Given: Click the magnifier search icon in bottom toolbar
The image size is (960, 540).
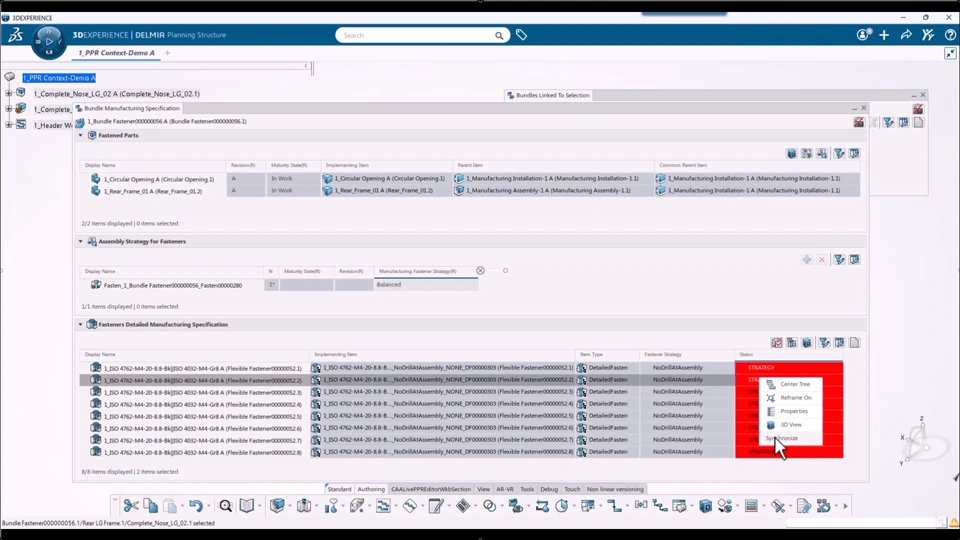Looking at the screenshot, I should click(x=225, y=506).
